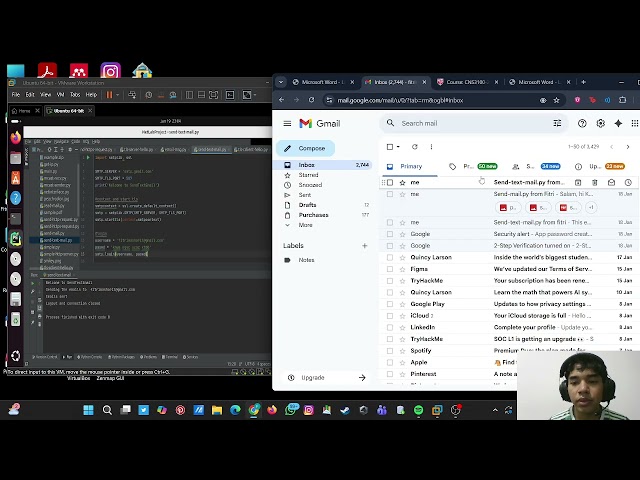The width and height of the screenshot is (640, 480).
Task: Delete the hovered Send-text-mail.py email
Action: coord(595,182)
